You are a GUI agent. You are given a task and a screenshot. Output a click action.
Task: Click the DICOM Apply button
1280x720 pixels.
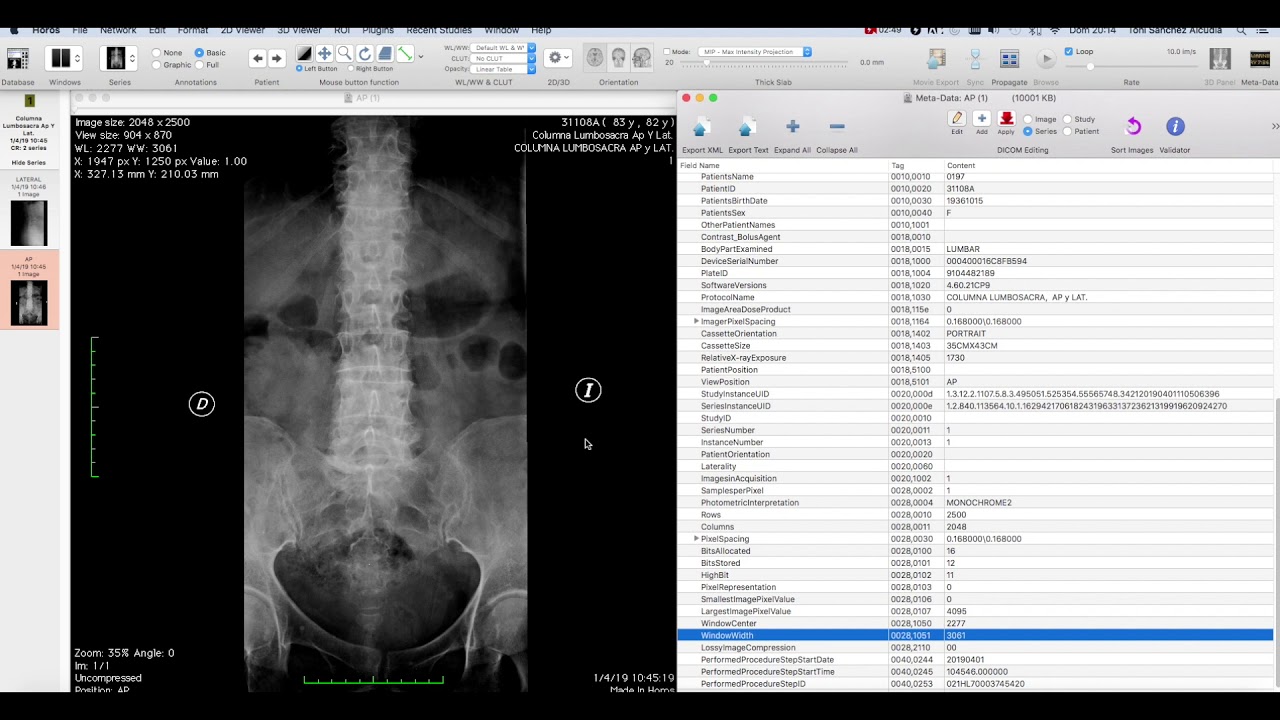tap(1007, 119)
